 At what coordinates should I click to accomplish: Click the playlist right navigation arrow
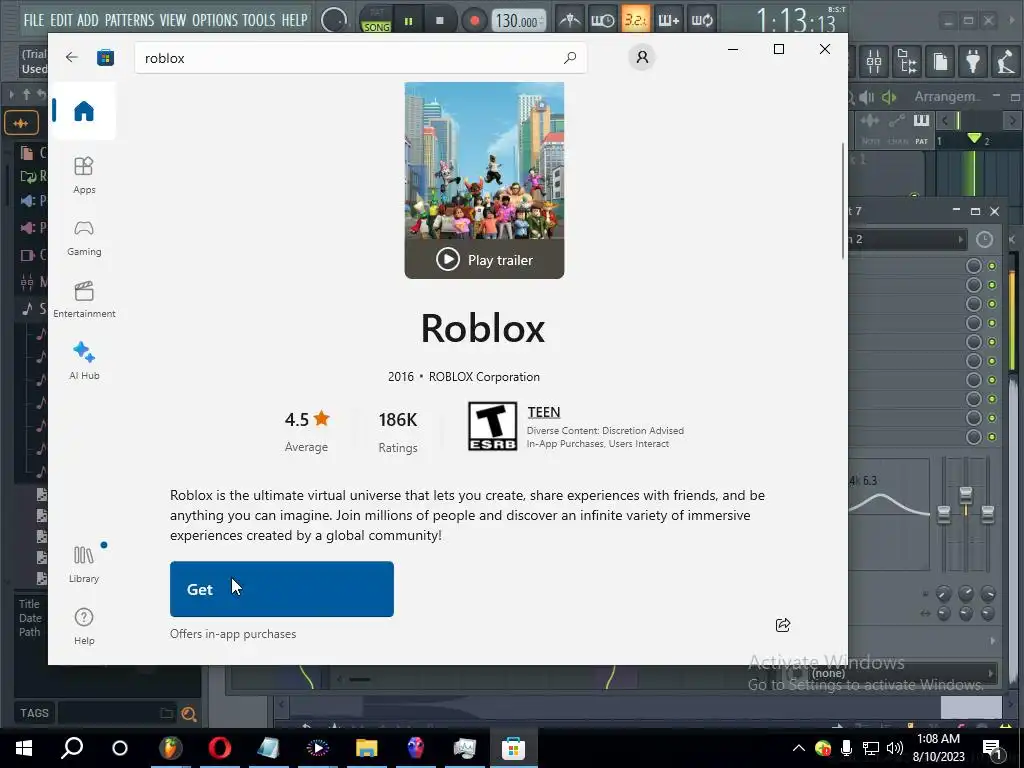point(1012,121)
